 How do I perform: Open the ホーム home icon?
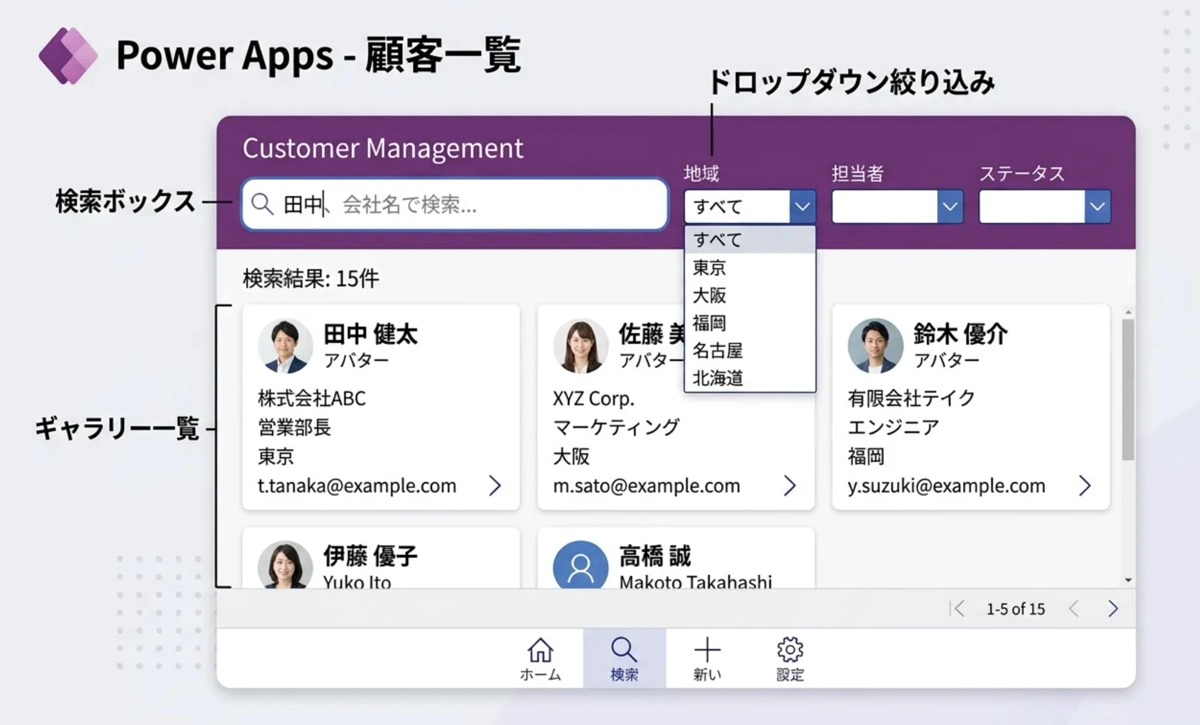pos(540,650)
